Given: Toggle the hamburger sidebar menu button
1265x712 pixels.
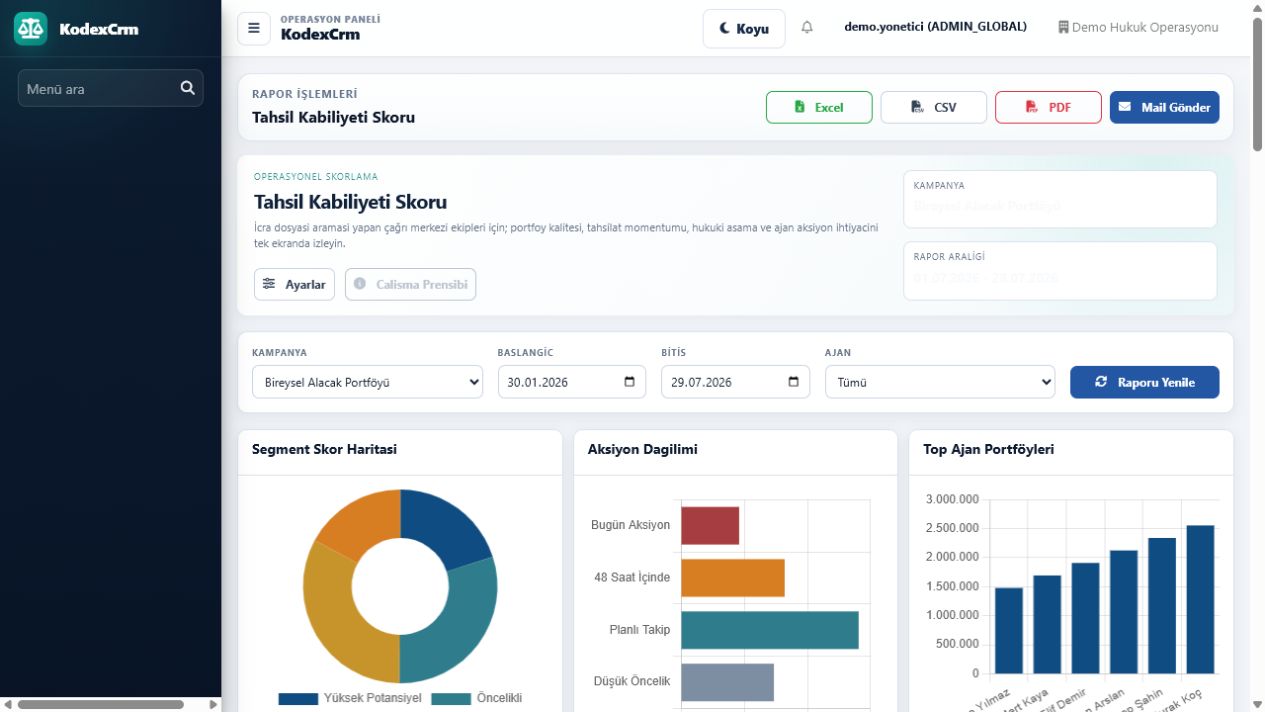Looking at the screenshot, I should [254, 28].
